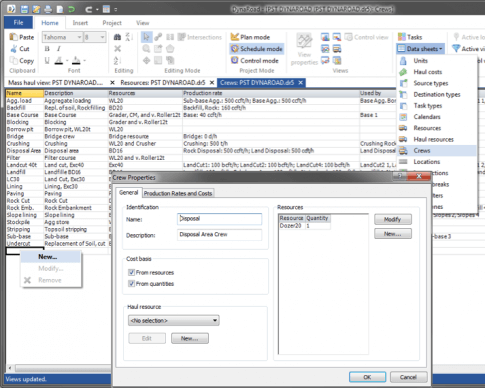This screenshot has width=485, height=388.
Task: Toggle the From resources checkbox
Action: click(131, 272)
